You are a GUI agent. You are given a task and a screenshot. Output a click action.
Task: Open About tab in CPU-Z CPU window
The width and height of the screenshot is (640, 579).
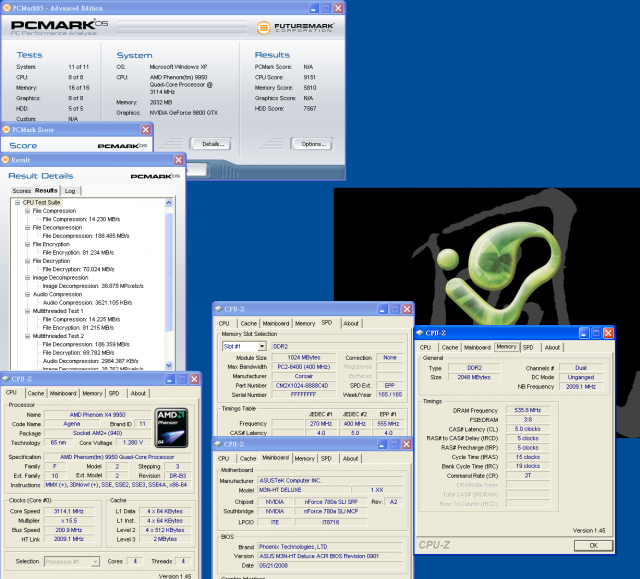pyautogui.click(x=138, y=393)
